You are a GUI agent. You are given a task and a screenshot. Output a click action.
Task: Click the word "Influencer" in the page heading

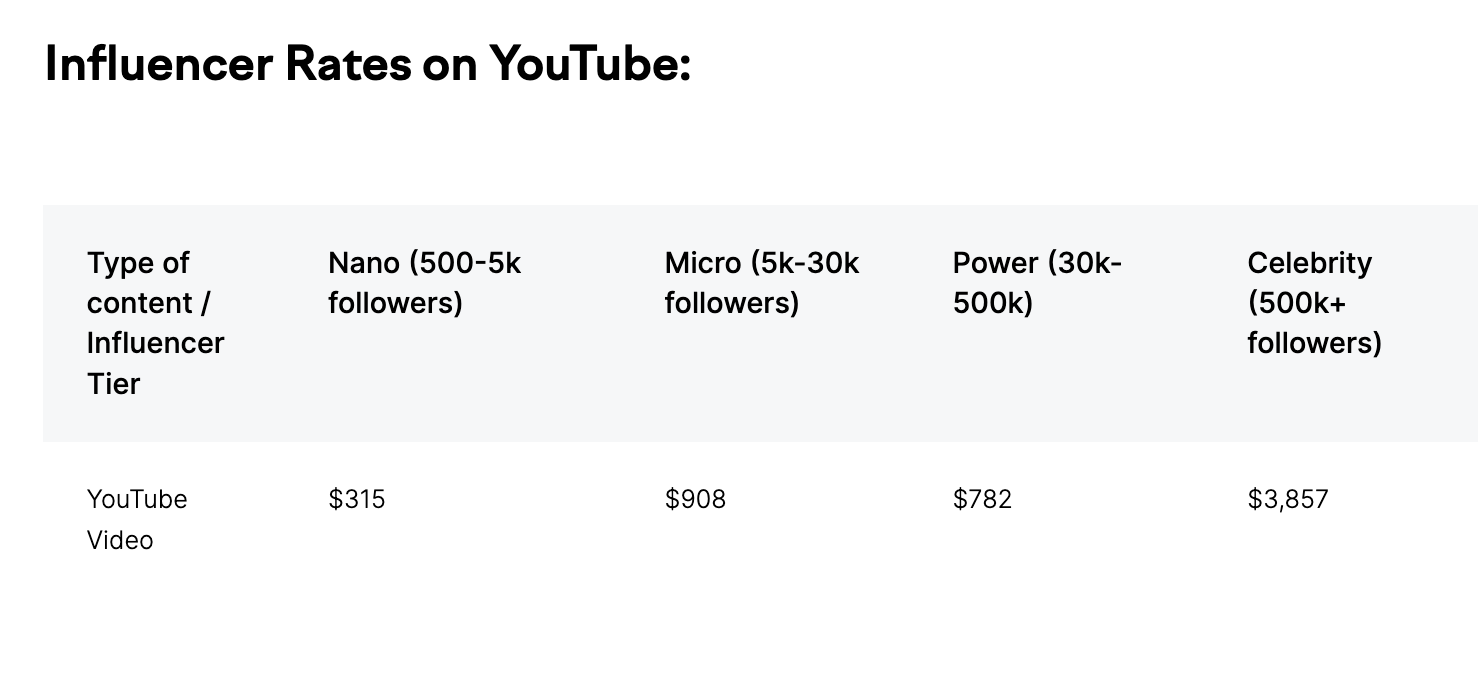157,65
